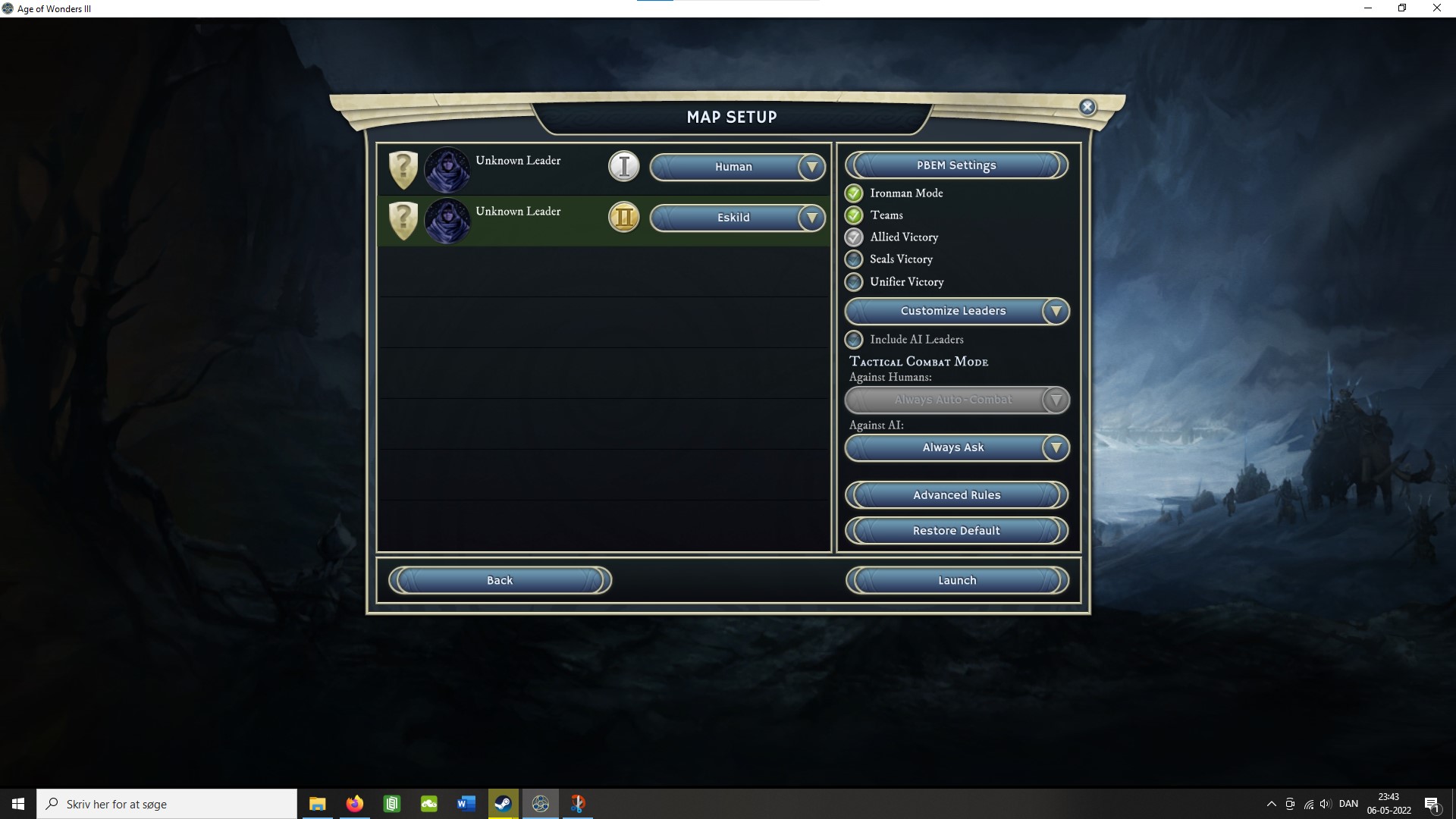Click Restore Default button

pyautogui.click(x=956, y=531)
